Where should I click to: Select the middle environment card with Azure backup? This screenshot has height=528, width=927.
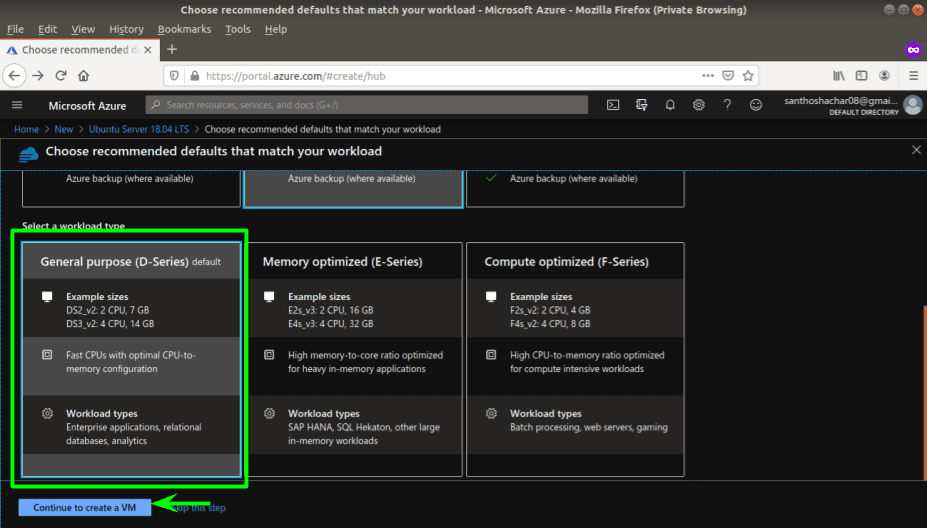354,189
